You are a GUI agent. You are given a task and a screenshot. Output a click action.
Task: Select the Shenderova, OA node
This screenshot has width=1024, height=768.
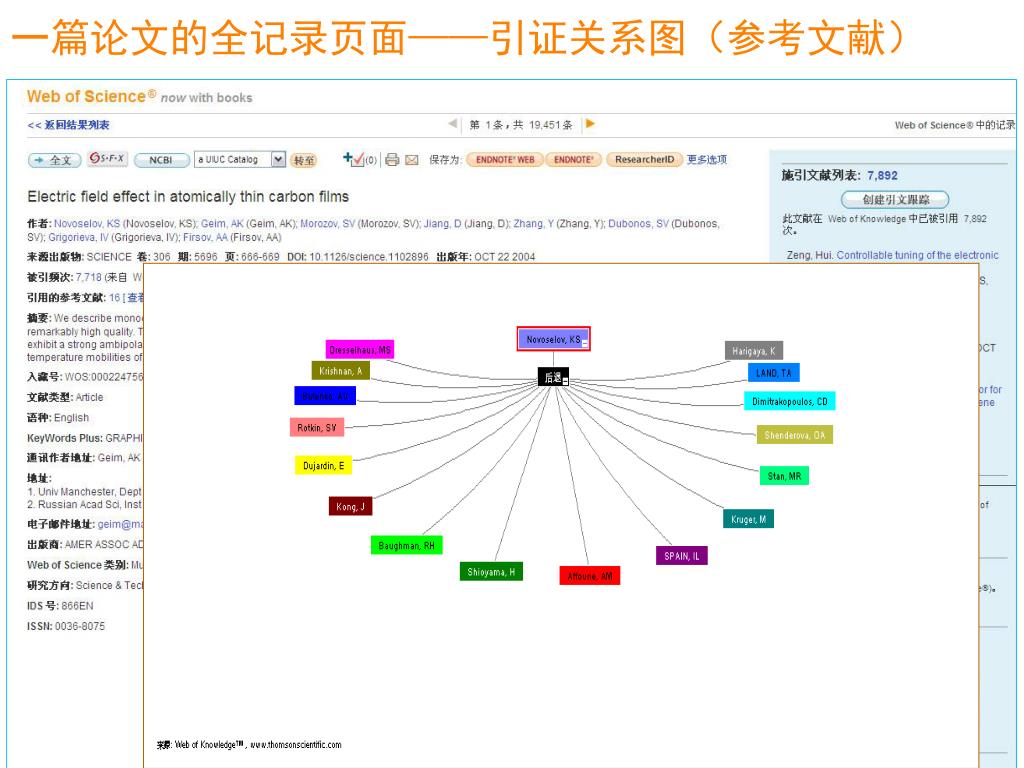(795, 435)
